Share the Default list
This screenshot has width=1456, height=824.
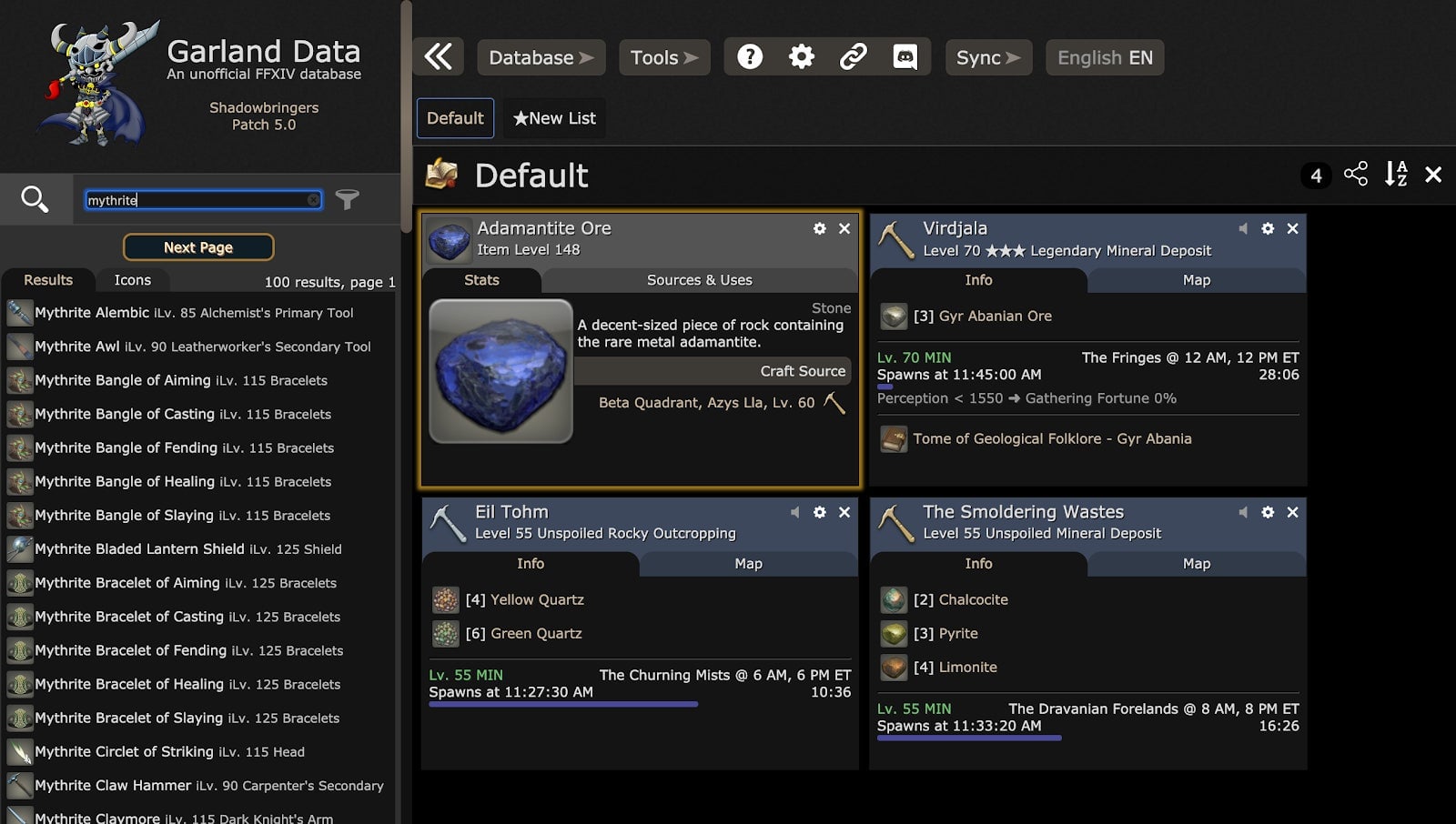tap(1356, 174)
